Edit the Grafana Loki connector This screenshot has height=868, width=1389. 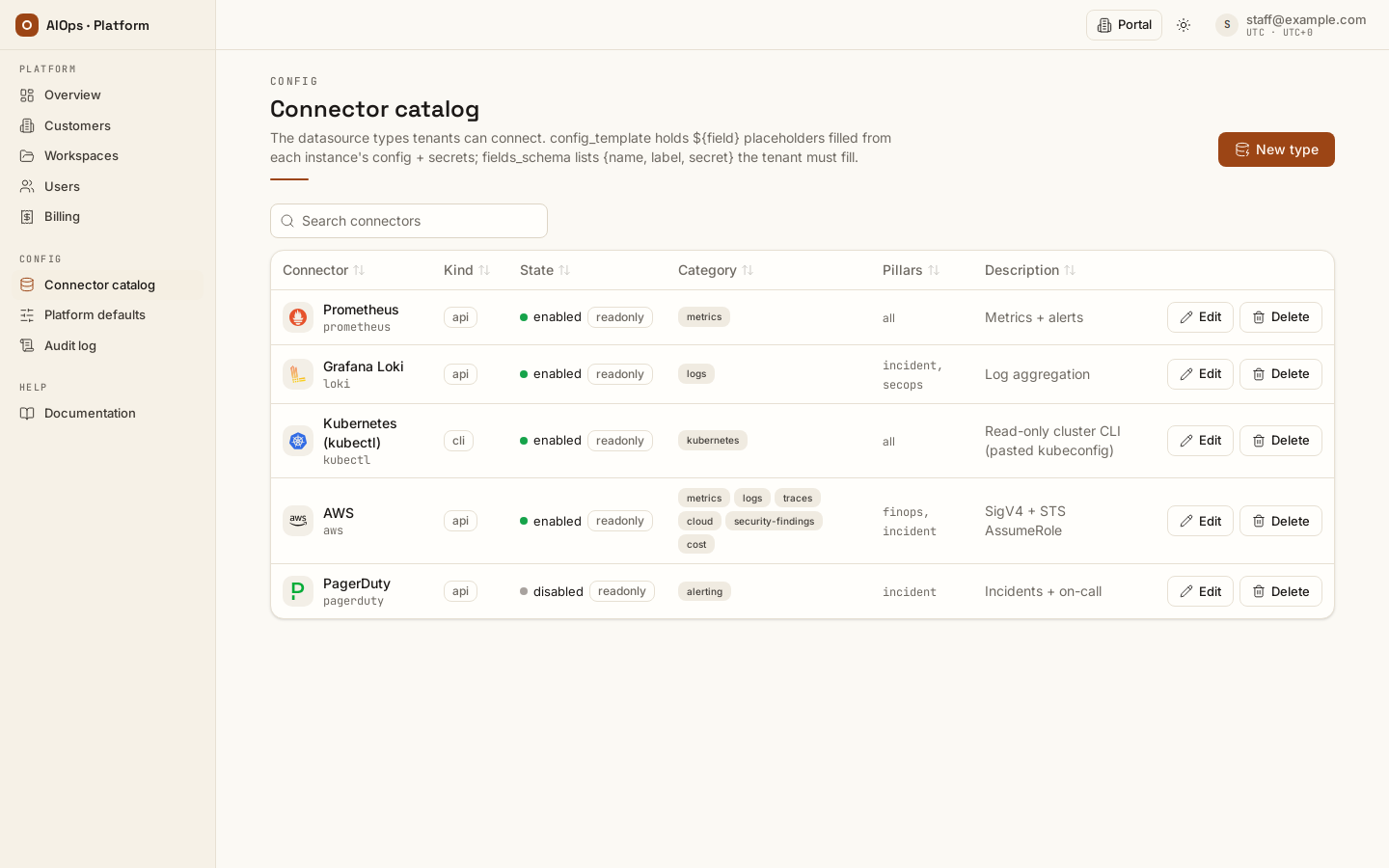1200,374
